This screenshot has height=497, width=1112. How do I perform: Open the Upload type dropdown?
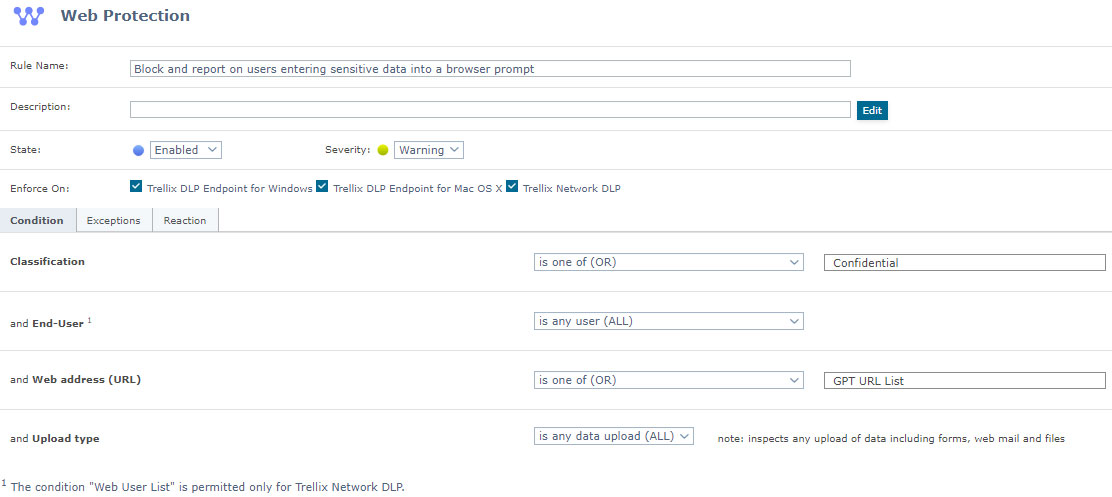(x=613, y=437)
